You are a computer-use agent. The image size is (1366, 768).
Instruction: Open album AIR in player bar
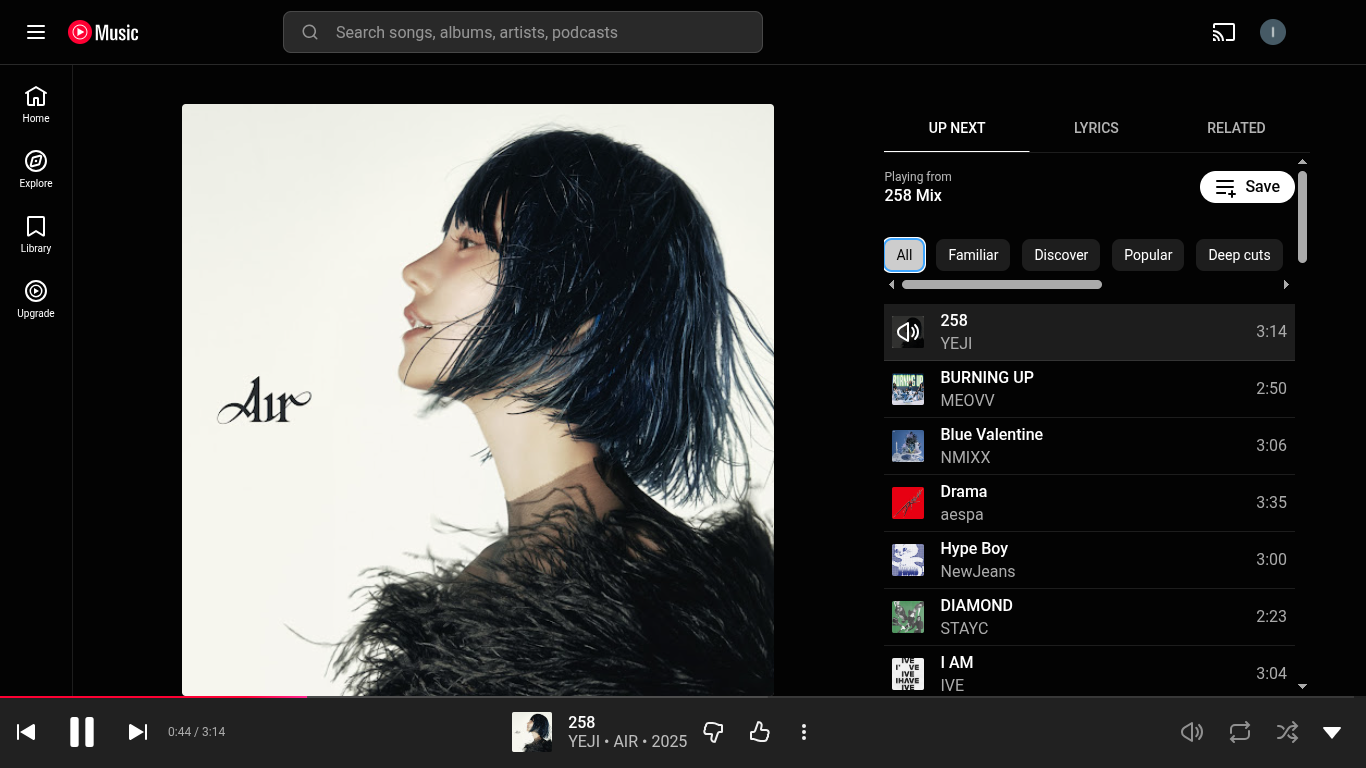(x=626, y=742)
